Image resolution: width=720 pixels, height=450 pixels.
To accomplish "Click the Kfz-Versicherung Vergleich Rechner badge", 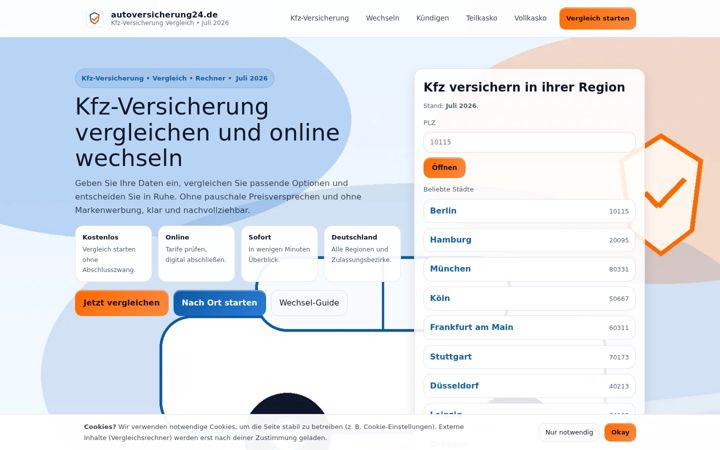I will pos(174,78).
